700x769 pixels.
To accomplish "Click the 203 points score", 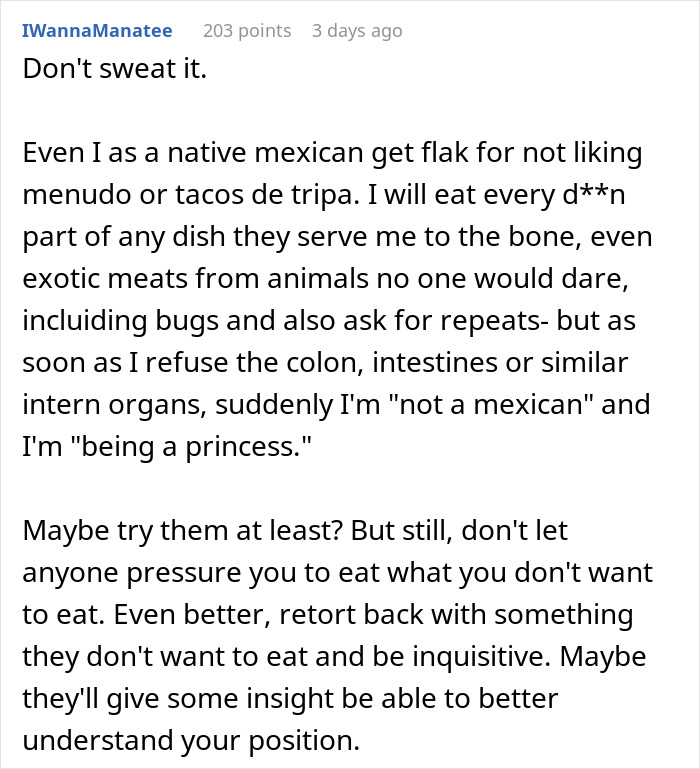I will click(247, 31).
